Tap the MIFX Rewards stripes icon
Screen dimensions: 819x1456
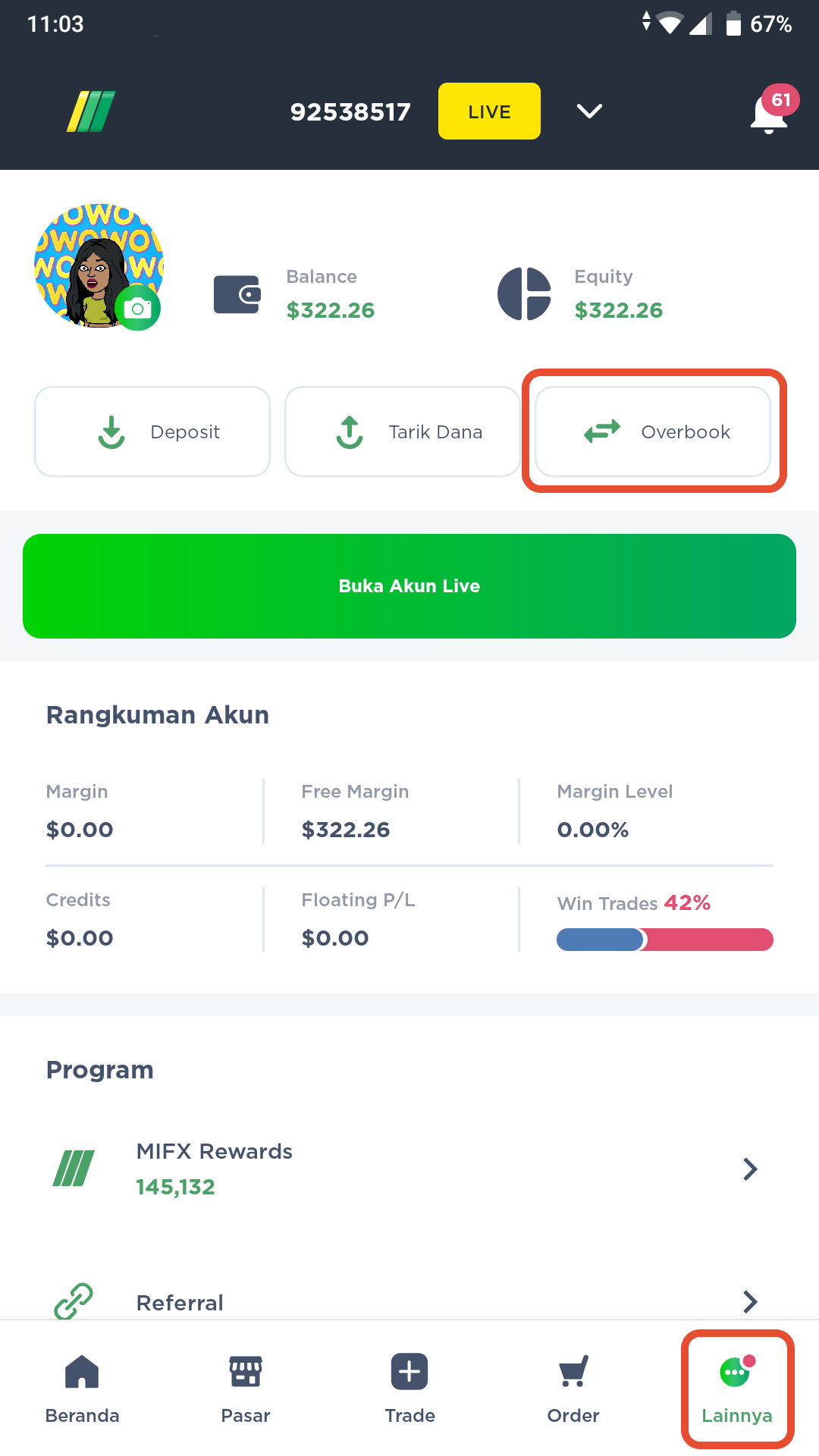point(74,1168)
